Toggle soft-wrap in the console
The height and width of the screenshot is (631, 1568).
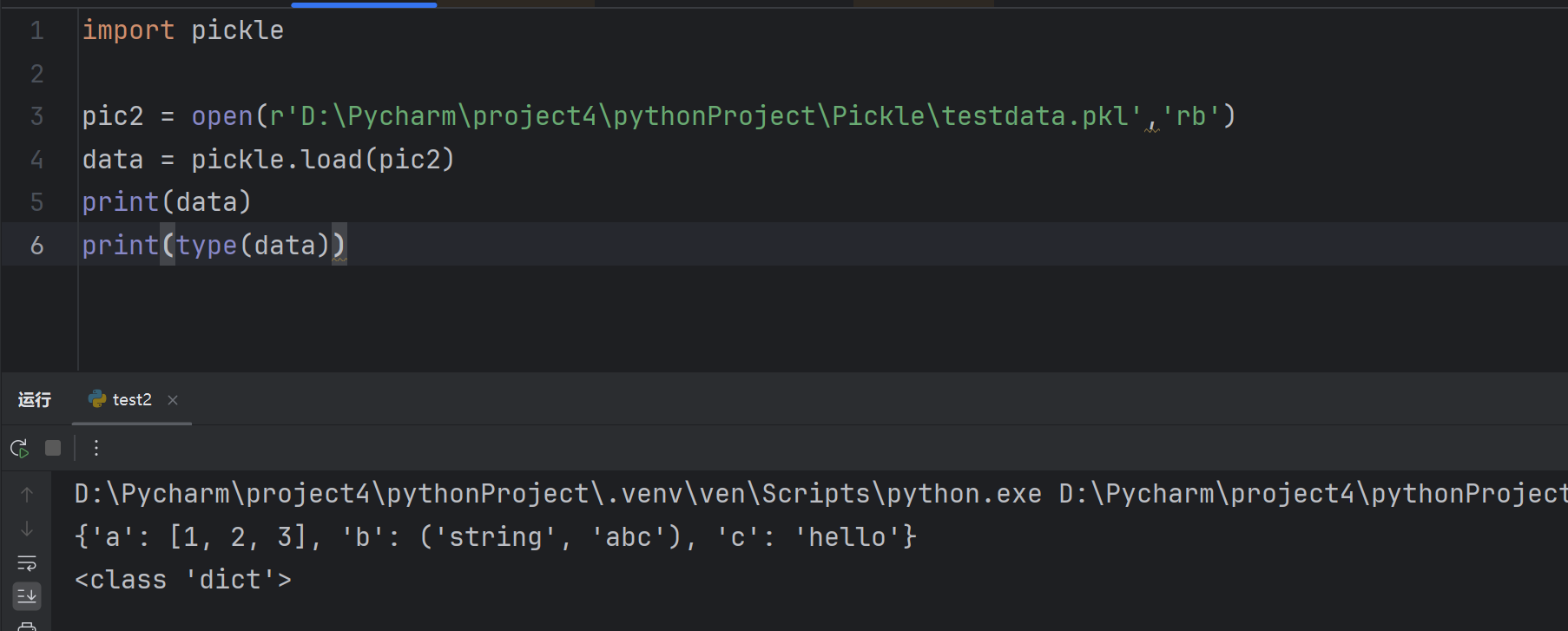[27, 563]
